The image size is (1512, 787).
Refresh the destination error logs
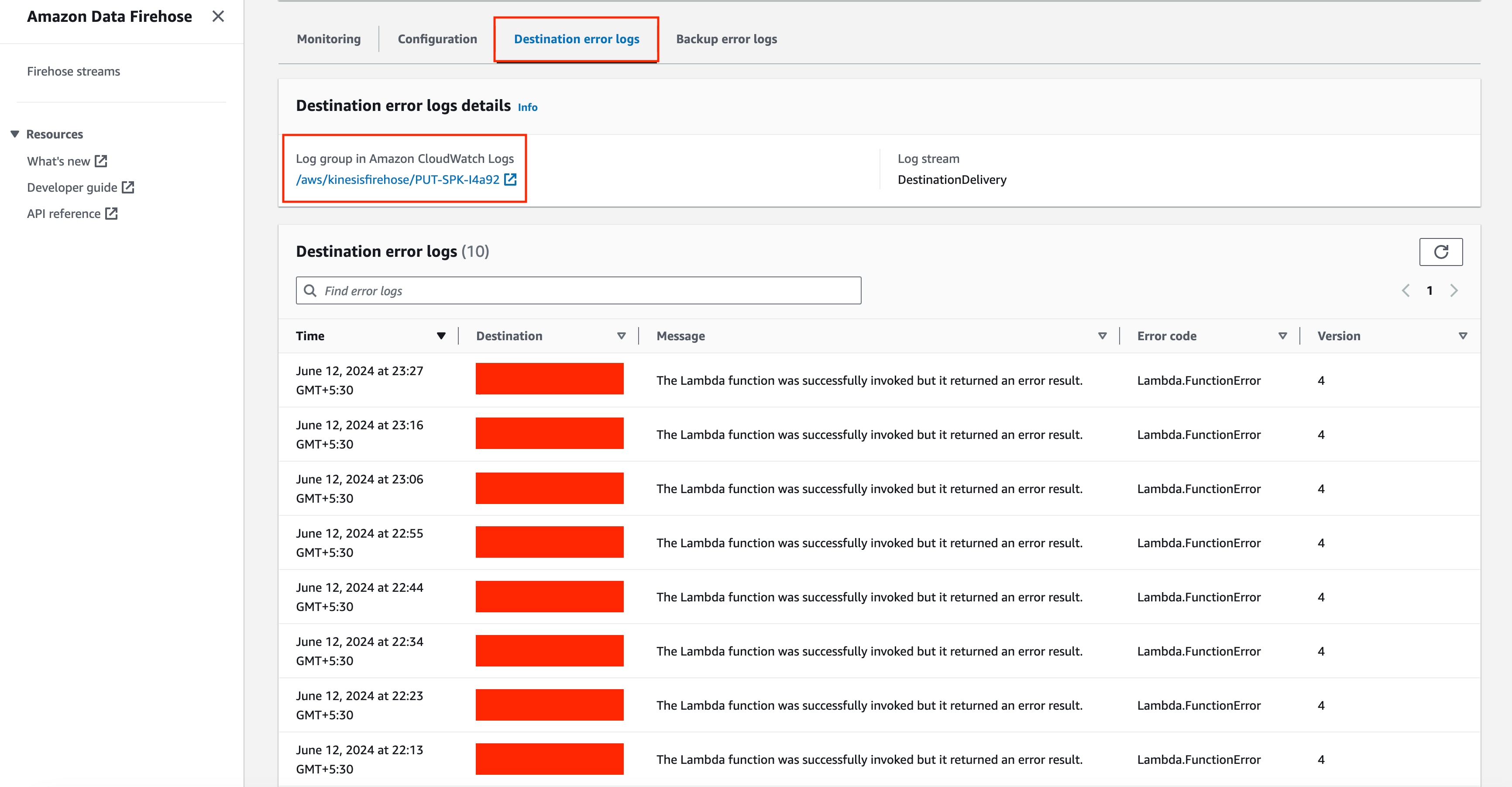[1440, 252]
